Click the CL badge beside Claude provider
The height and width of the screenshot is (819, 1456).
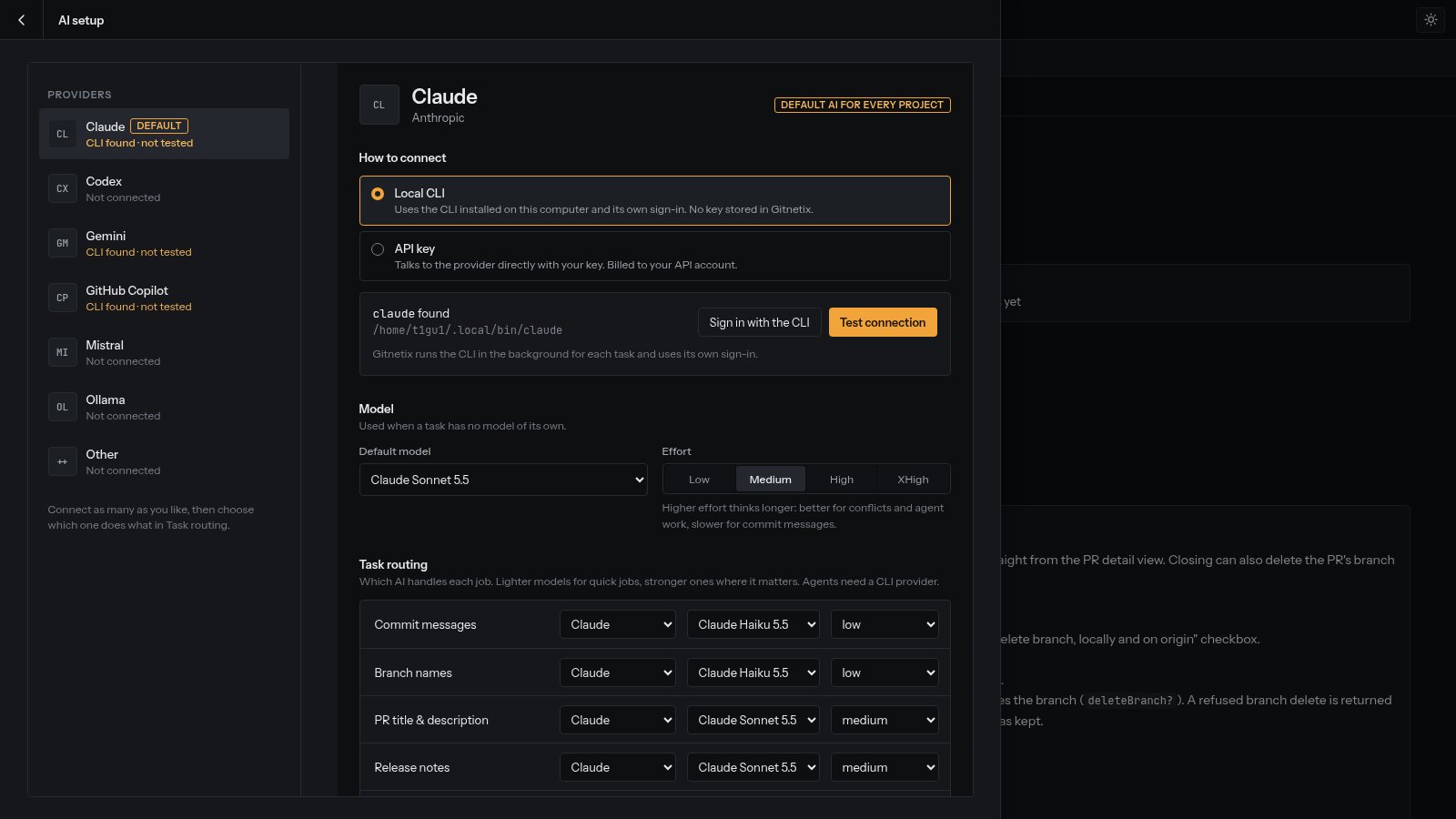click(x=62, y=134)
